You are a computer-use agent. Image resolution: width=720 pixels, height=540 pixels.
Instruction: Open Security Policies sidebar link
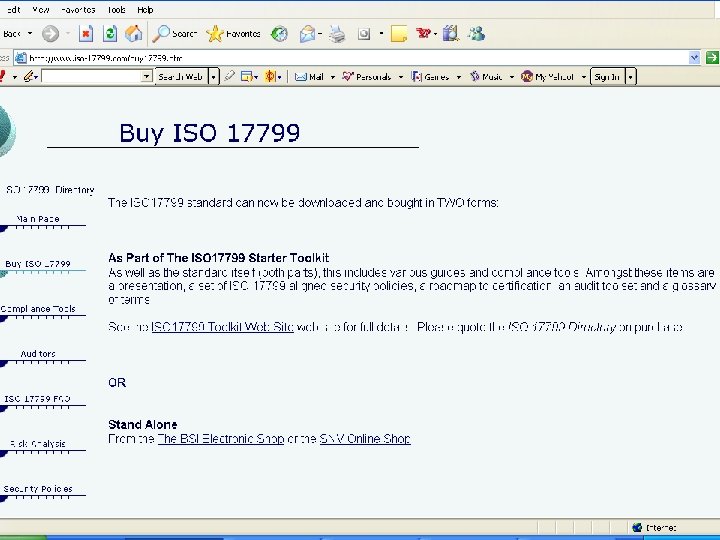38,489
